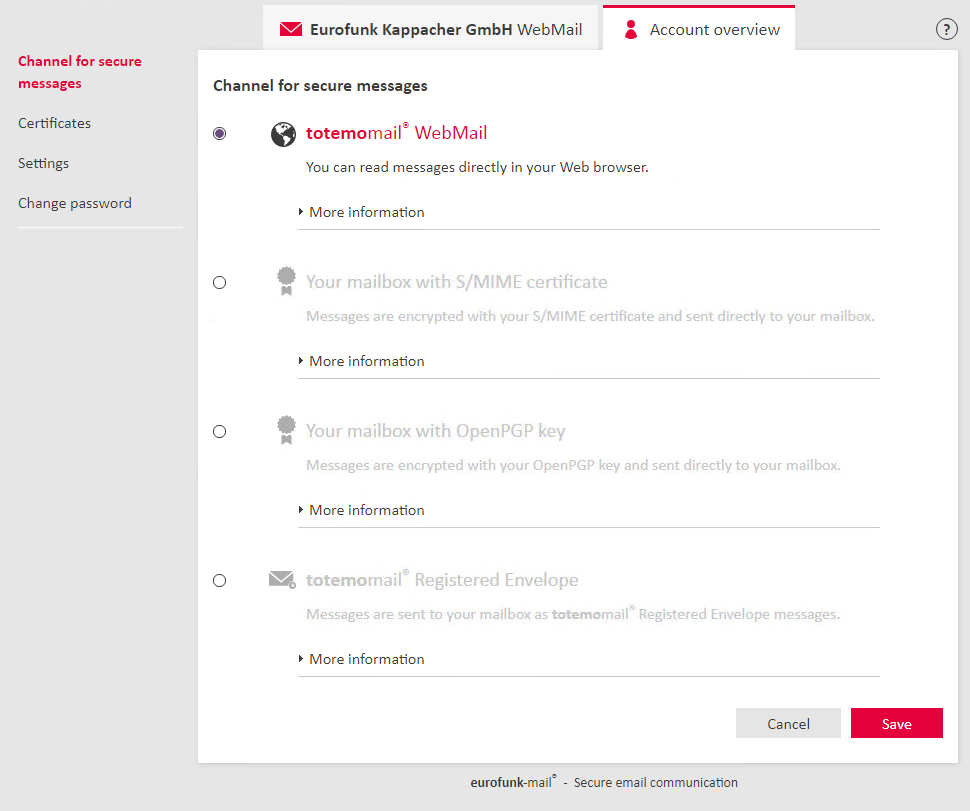This screenshot has height=811, width=970.
Task: Expand More information under S/MIME certificate
Action: point(362,361)
